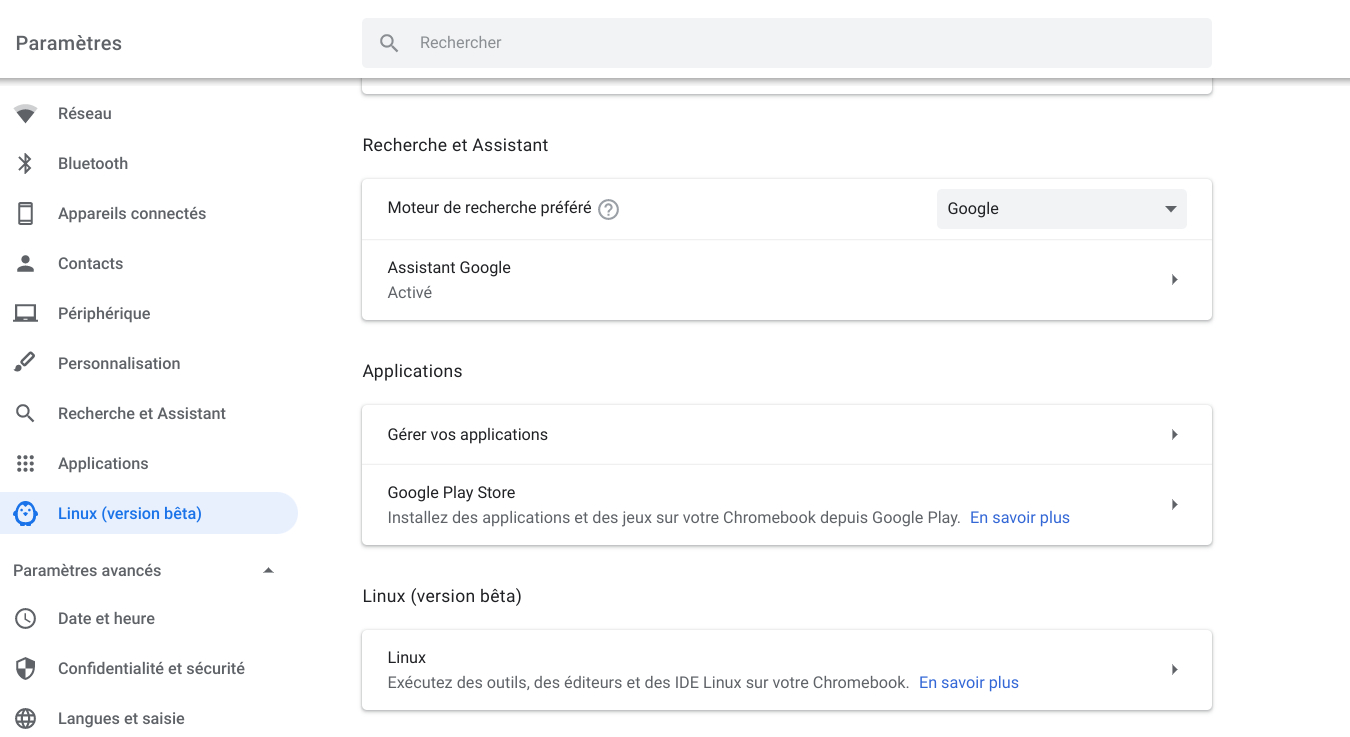Select Applications sidebar label
Image resolution: width=1350 pixels, height=737 pixels.
(103, 464)
